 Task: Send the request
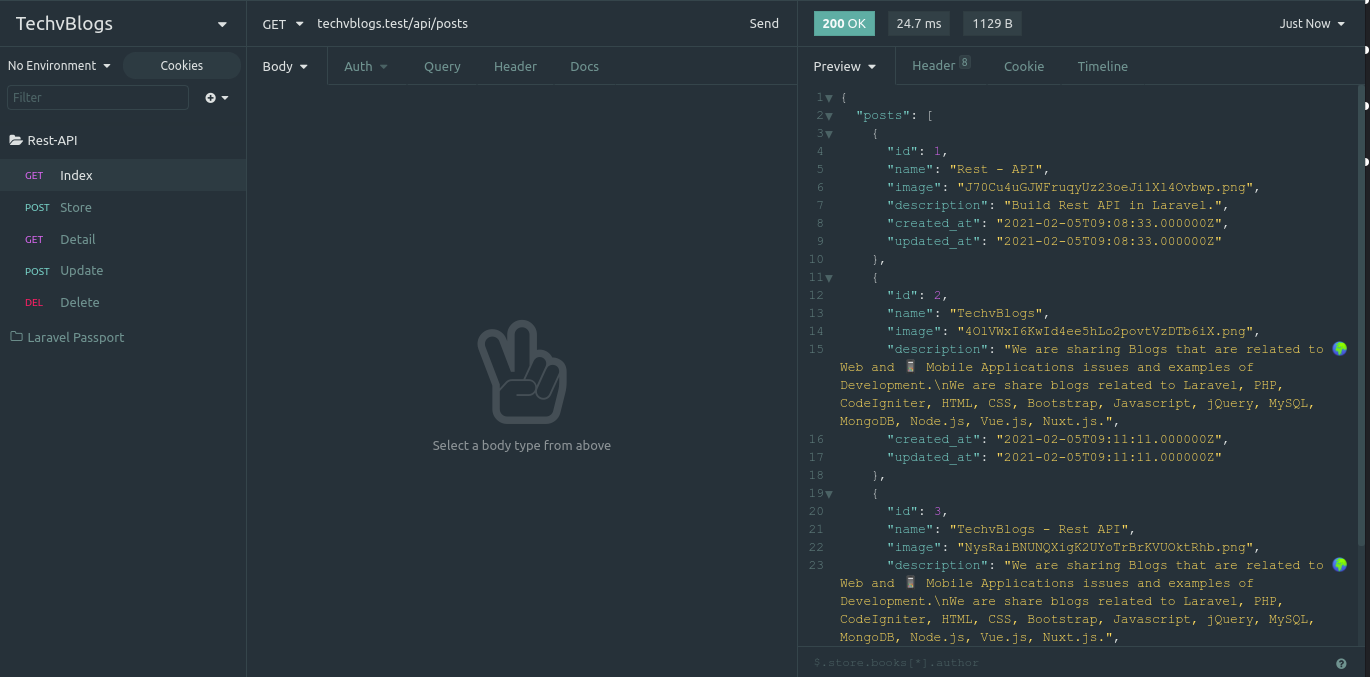[764, 24]
